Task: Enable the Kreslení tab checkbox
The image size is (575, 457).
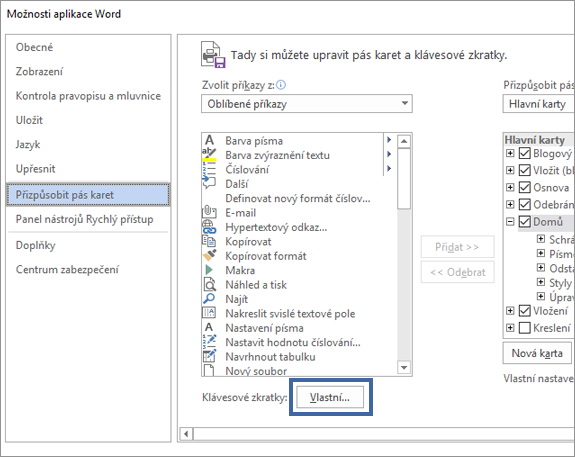Action: pyautogui.click(x=525, y=328)
